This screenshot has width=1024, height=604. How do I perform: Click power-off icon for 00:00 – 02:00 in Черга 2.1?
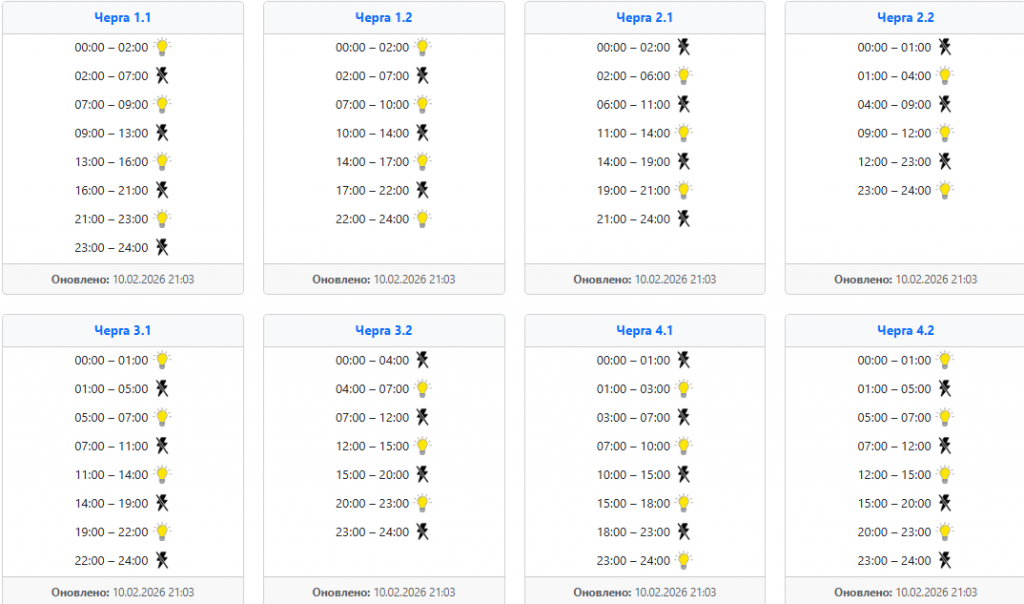(x=684, y=46)
